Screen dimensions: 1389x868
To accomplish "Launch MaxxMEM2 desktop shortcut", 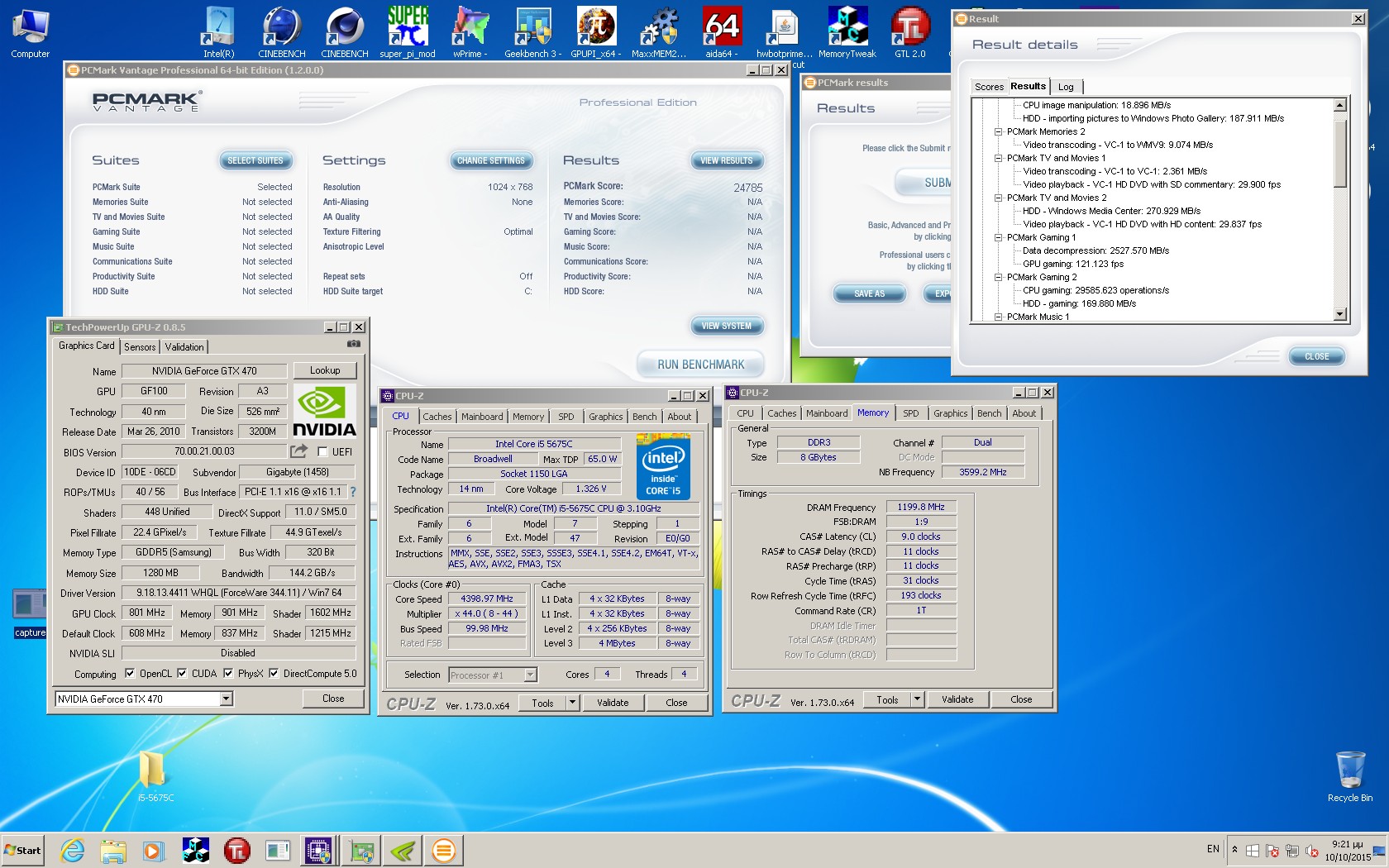I will (x=659, y=33).
